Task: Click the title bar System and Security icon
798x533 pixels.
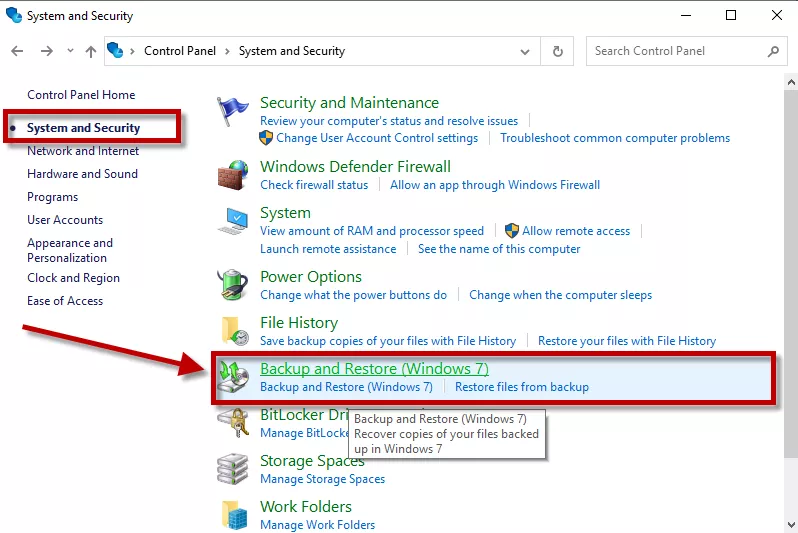Action: pyautogui.click(x=14, y=15)
